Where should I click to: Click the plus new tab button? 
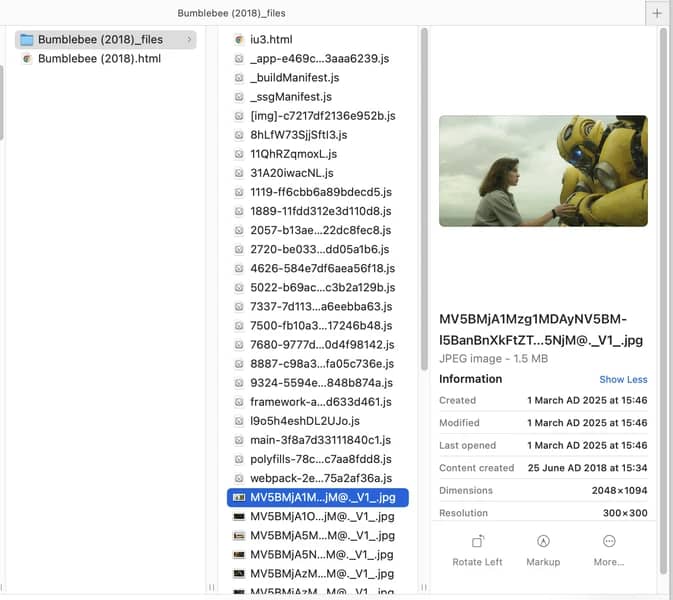tap(657, 13)
